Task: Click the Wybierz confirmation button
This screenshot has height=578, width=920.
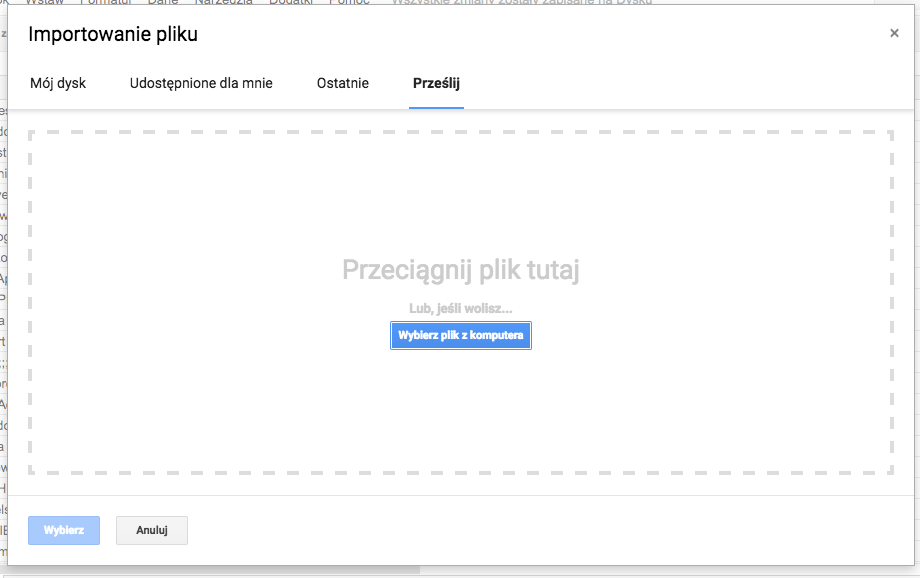Action: (63, 530)
